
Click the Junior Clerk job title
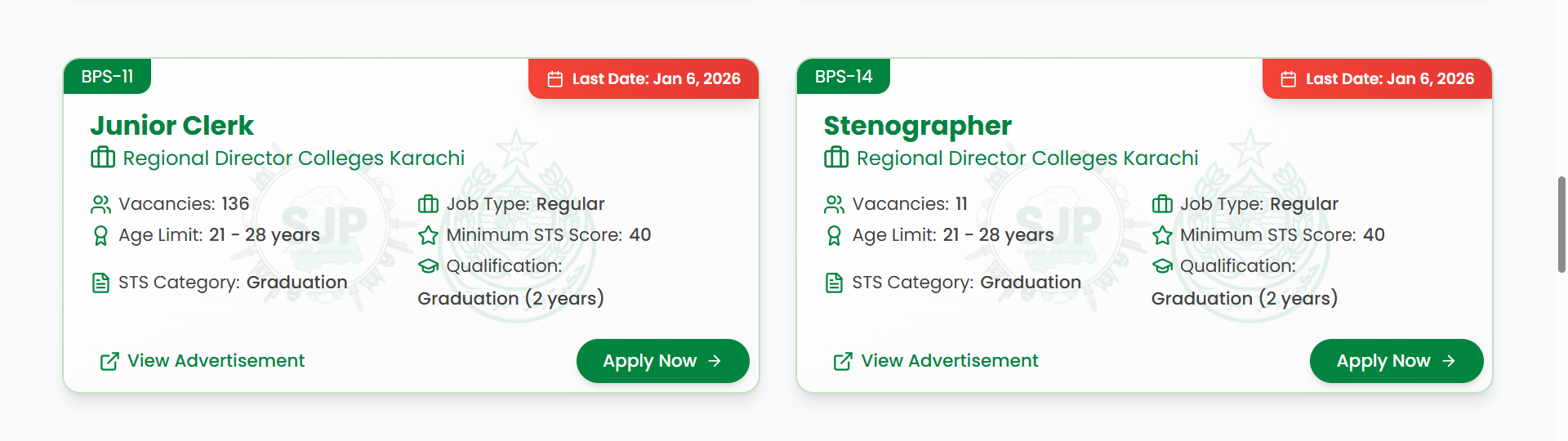[x=172, y=126]
